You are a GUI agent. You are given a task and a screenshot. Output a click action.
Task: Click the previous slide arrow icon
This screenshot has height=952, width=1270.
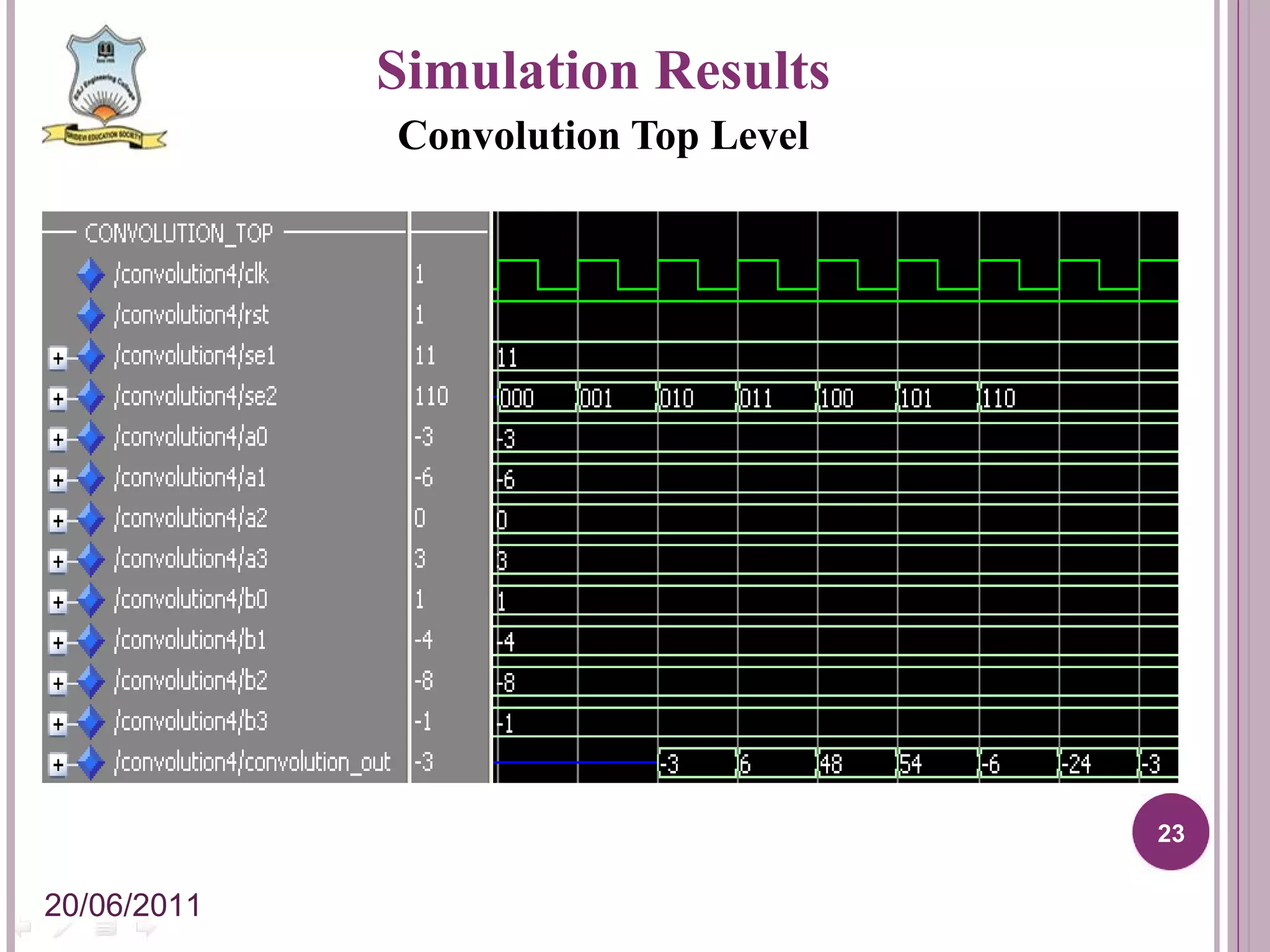point(23,928)
